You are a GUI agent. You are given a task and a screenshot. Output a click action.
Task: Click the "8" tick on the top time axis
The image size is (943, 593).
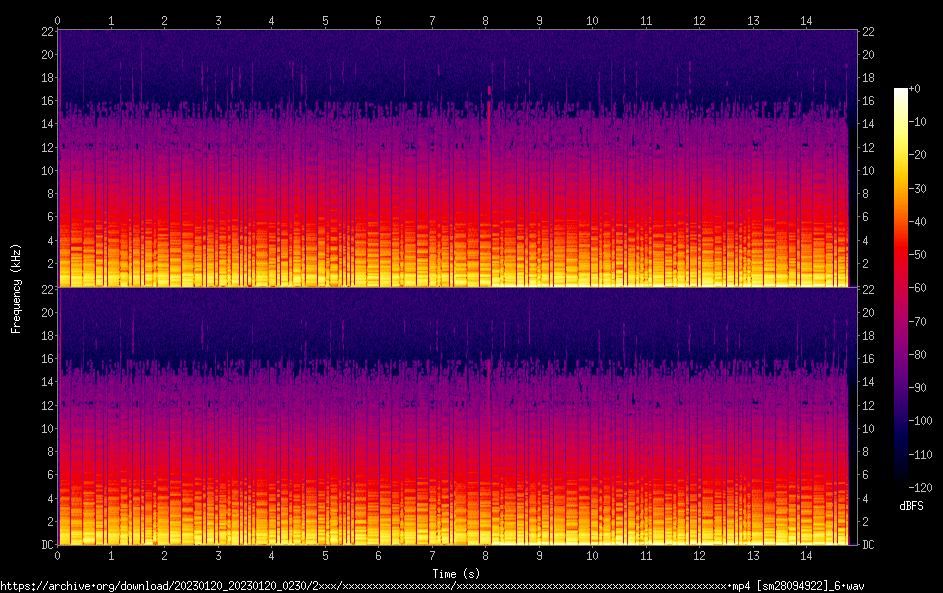[x=485, y=20]
